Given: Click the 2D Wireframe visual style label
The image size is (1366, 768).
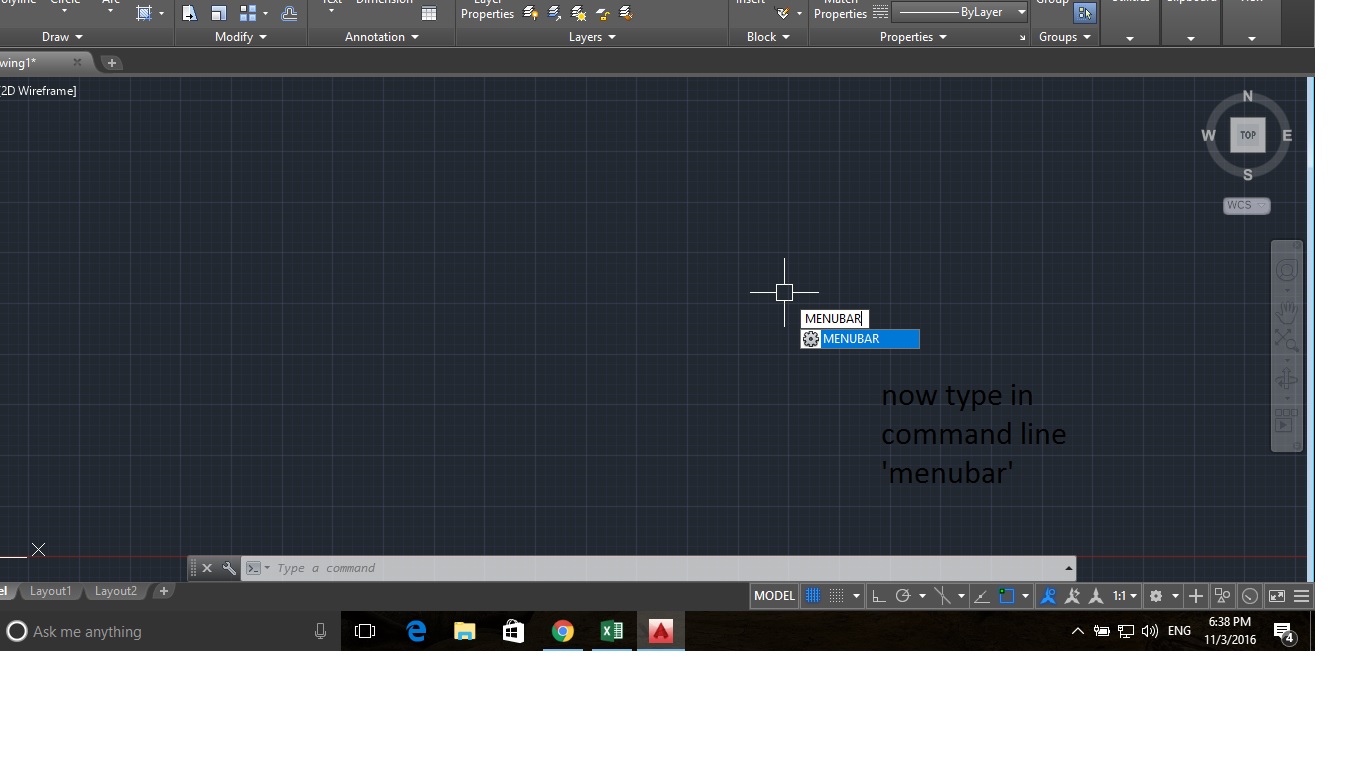Looking at the screenshot, I should pyautogui.click(x=38, y=91).
